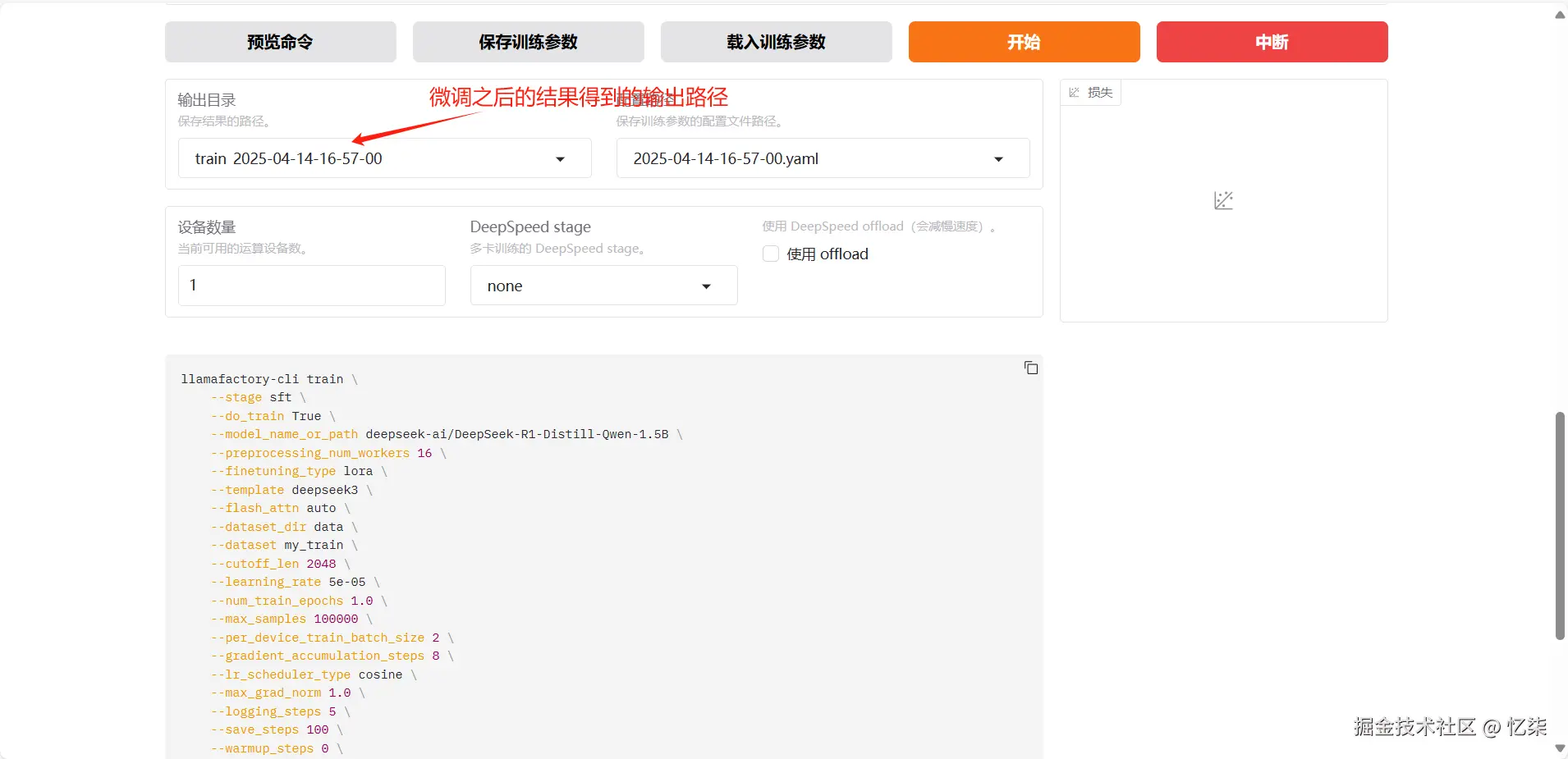This screenshot has height=759, width=1568.
Task: Click the "--model_name_or_path" code line
Action: pos(447,434)
